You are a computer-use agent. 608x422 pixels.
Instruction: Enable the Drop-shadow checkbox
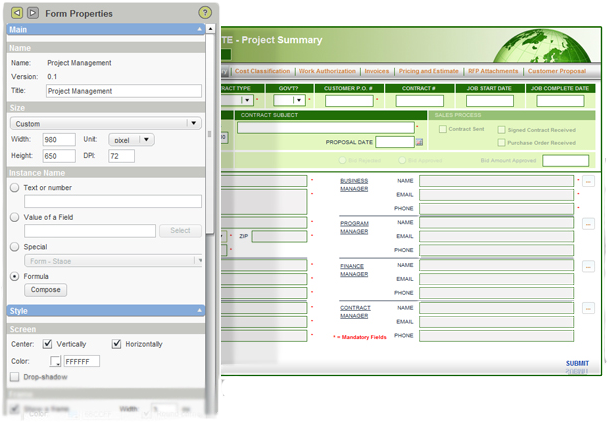pos(15,377)
